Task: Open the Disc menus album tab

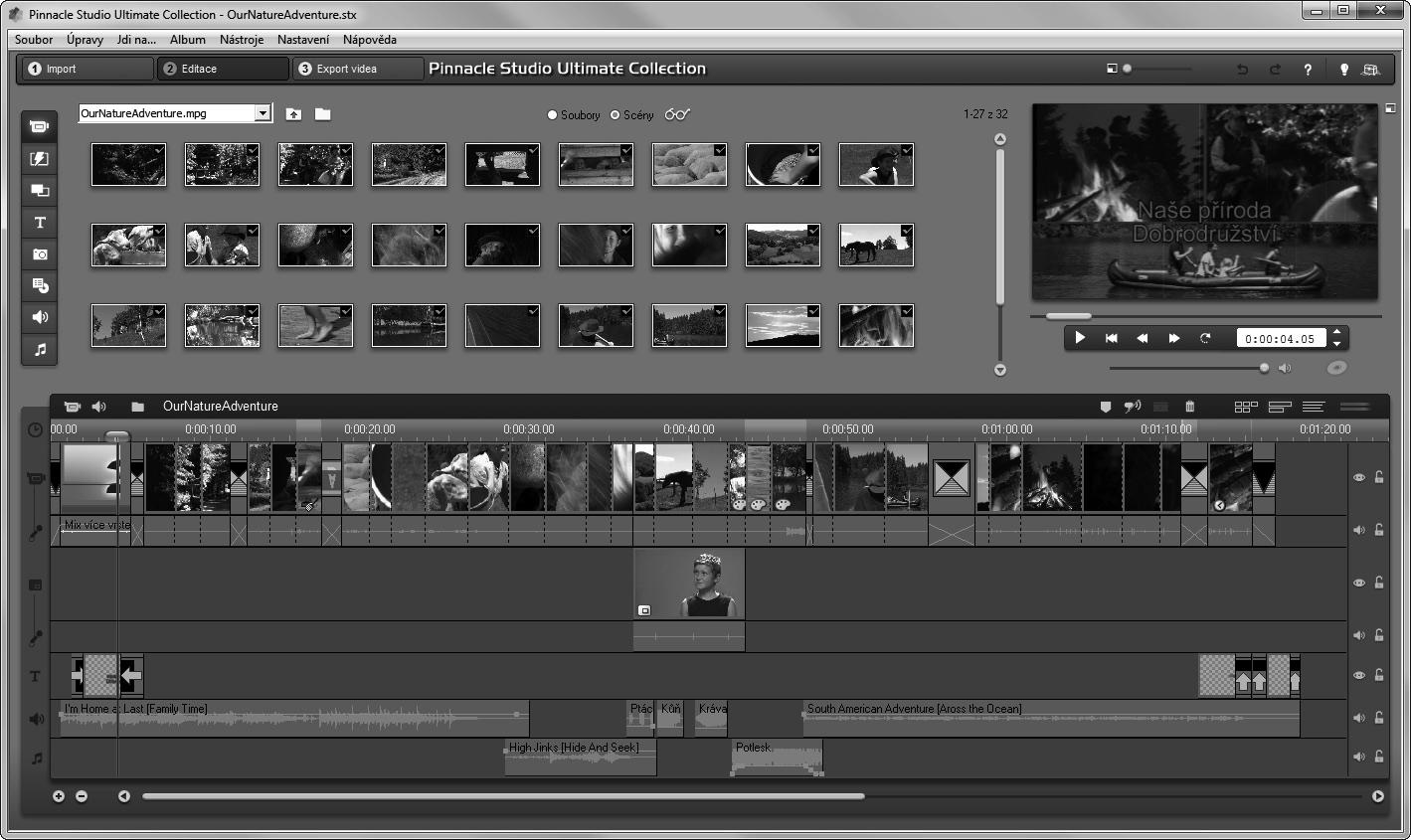Action: click(40, 286)
